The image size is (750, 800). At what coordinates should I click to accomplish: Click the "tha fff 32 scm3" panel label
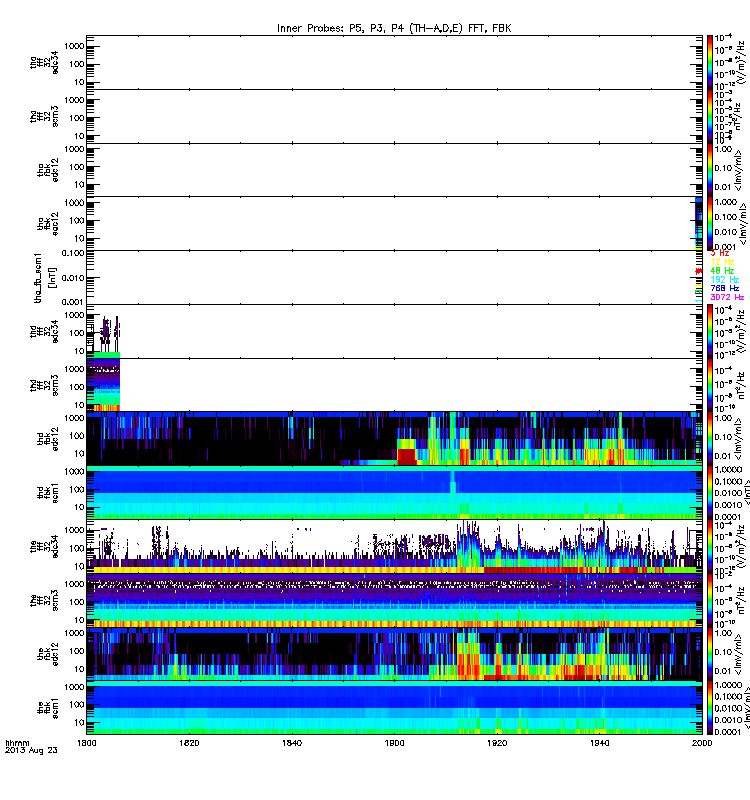44,116
